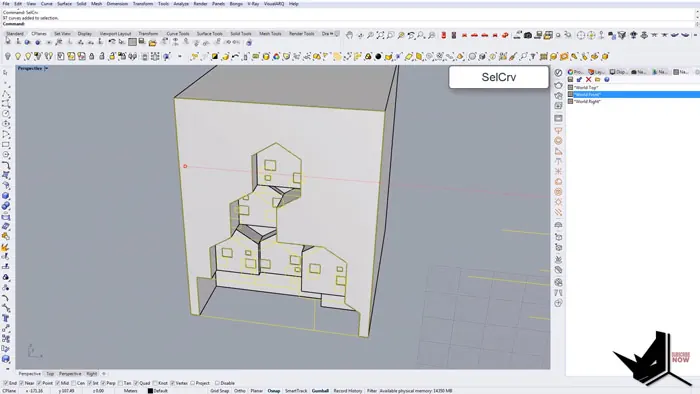Click the blue help icon in panel
This screenshot has height=394, width=700.
coord(607,79)
